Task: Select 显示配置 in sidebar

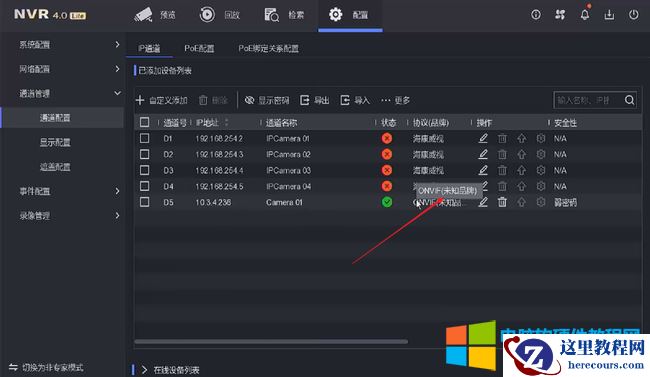Action: coord(55,142)
